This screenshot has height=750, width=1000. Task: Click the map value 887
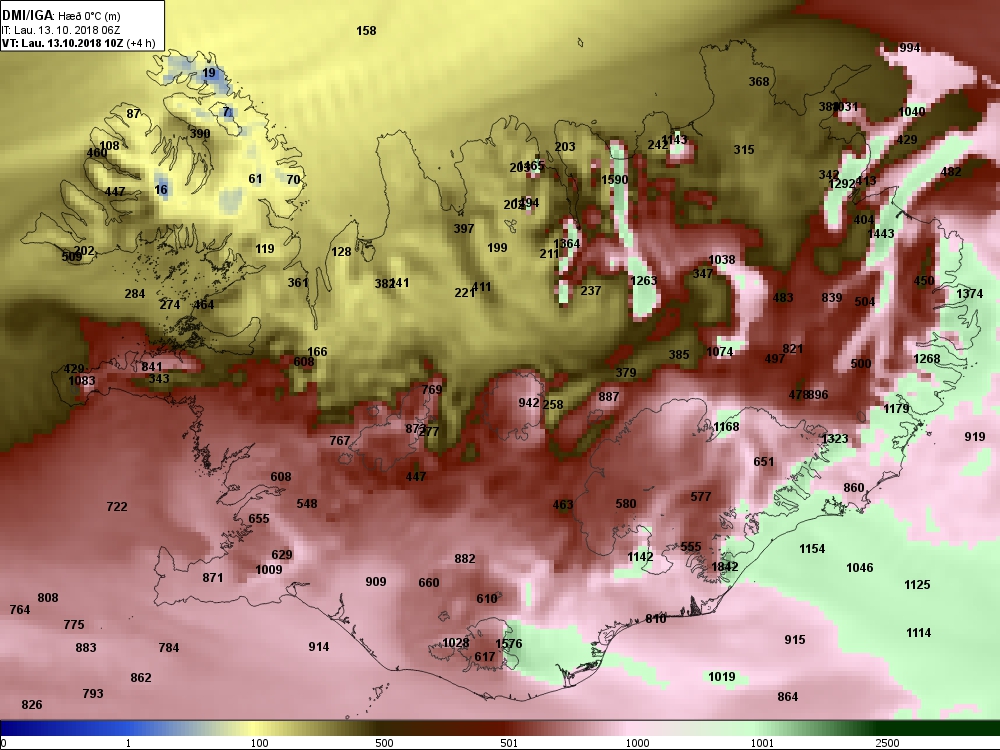[x=609, y=397]
